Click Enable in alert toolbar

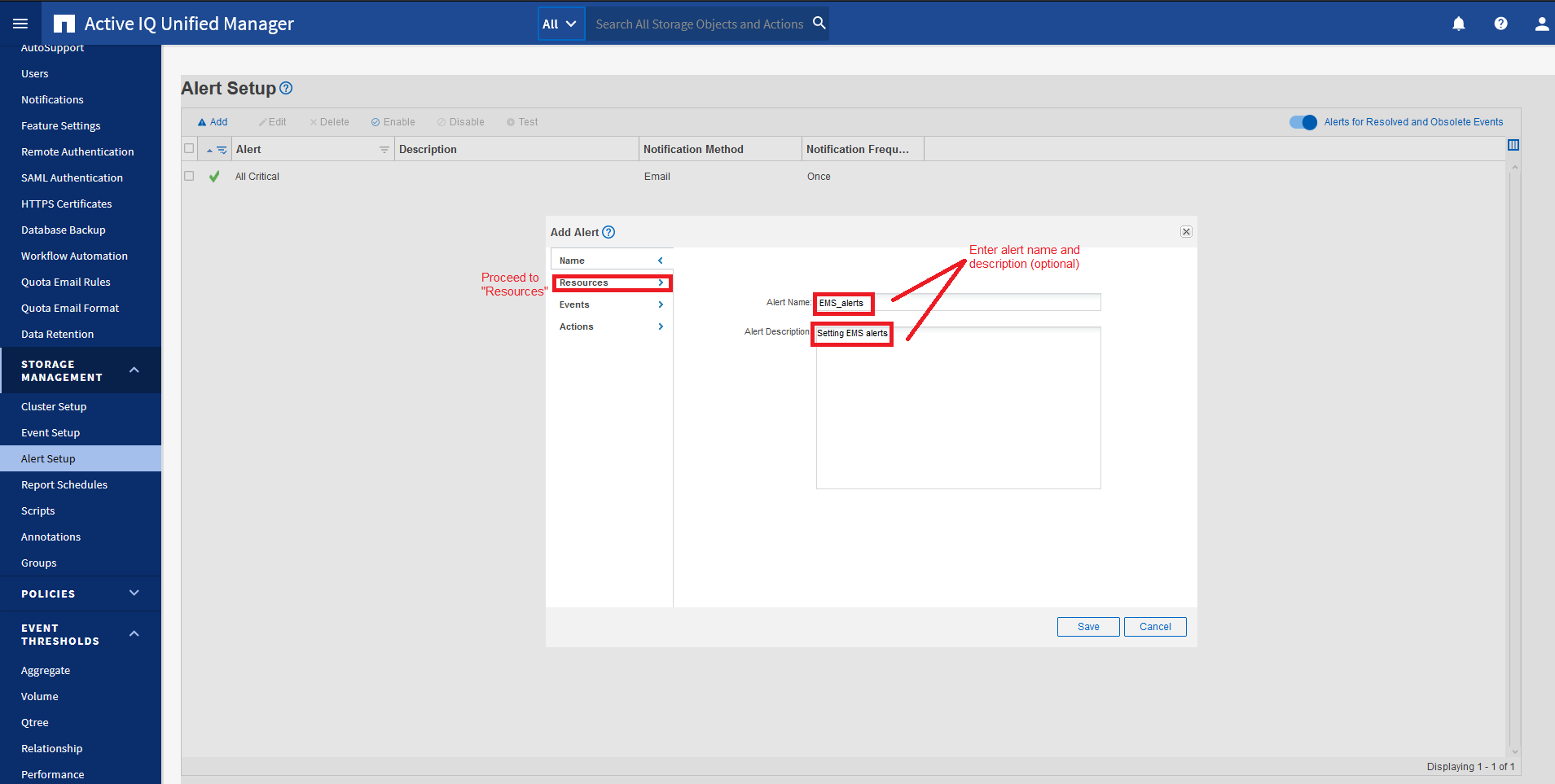[393, 122]
